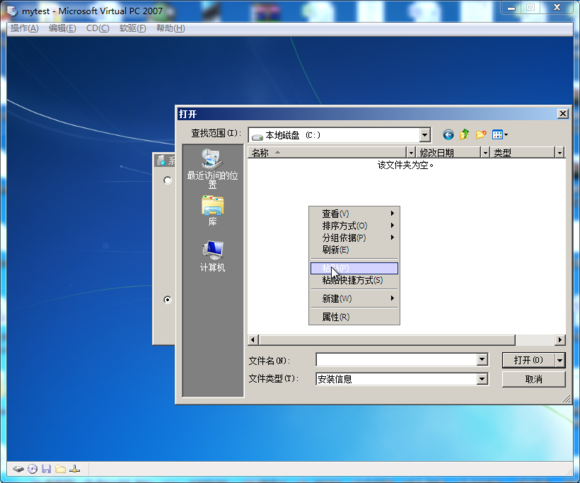Image resolution: width=580 pixels, height=483 pixels.
Task: Click the 取消 cancel button
Action: point(533,379)
